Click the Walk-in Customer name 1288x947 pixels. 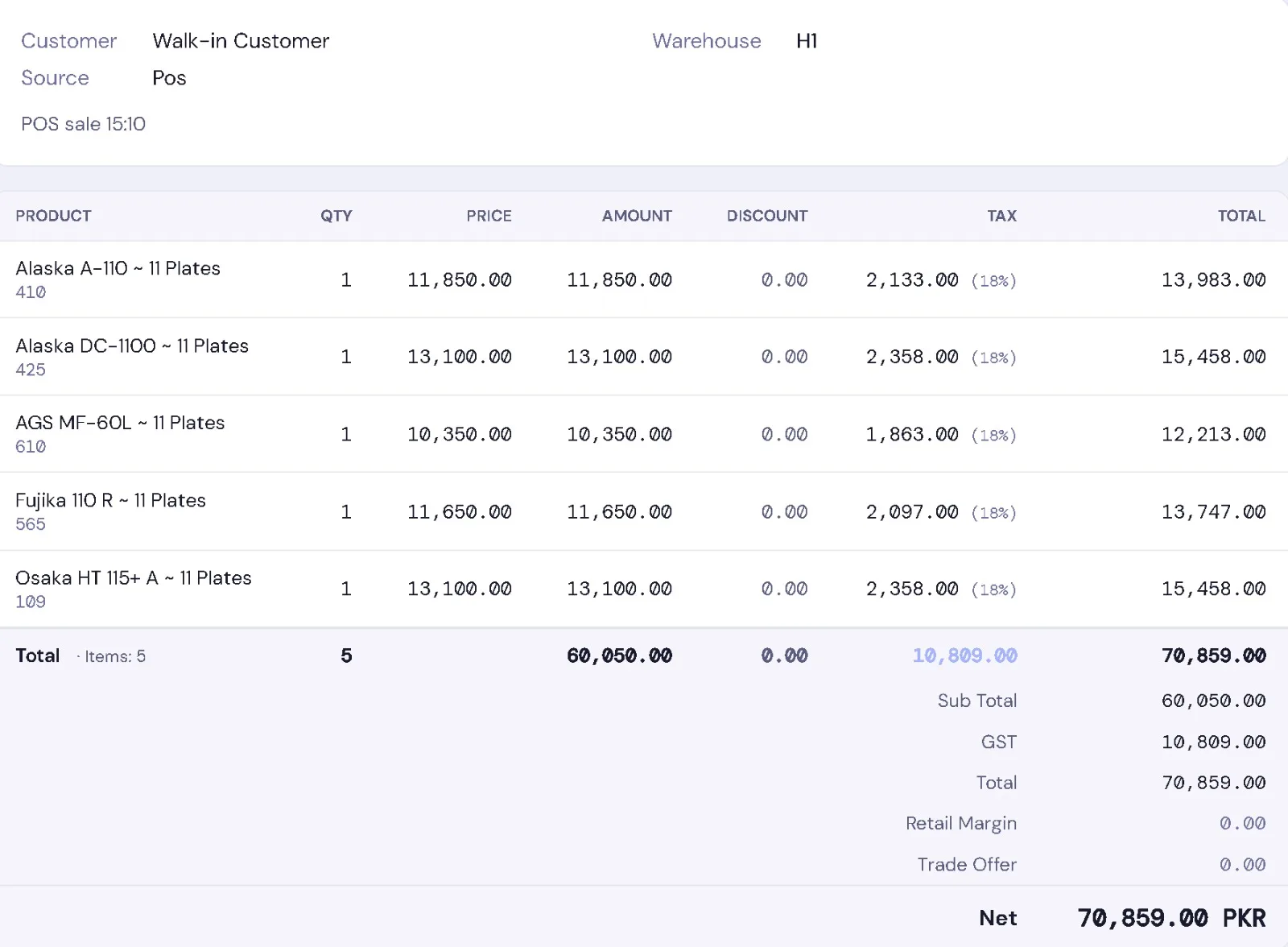(x=241, y=41)
